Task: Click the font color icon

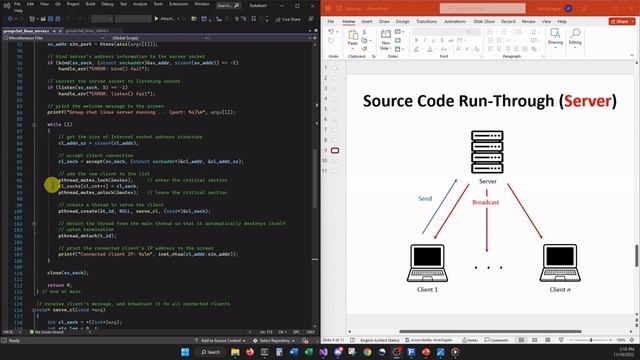Action: tap(430, 49)
